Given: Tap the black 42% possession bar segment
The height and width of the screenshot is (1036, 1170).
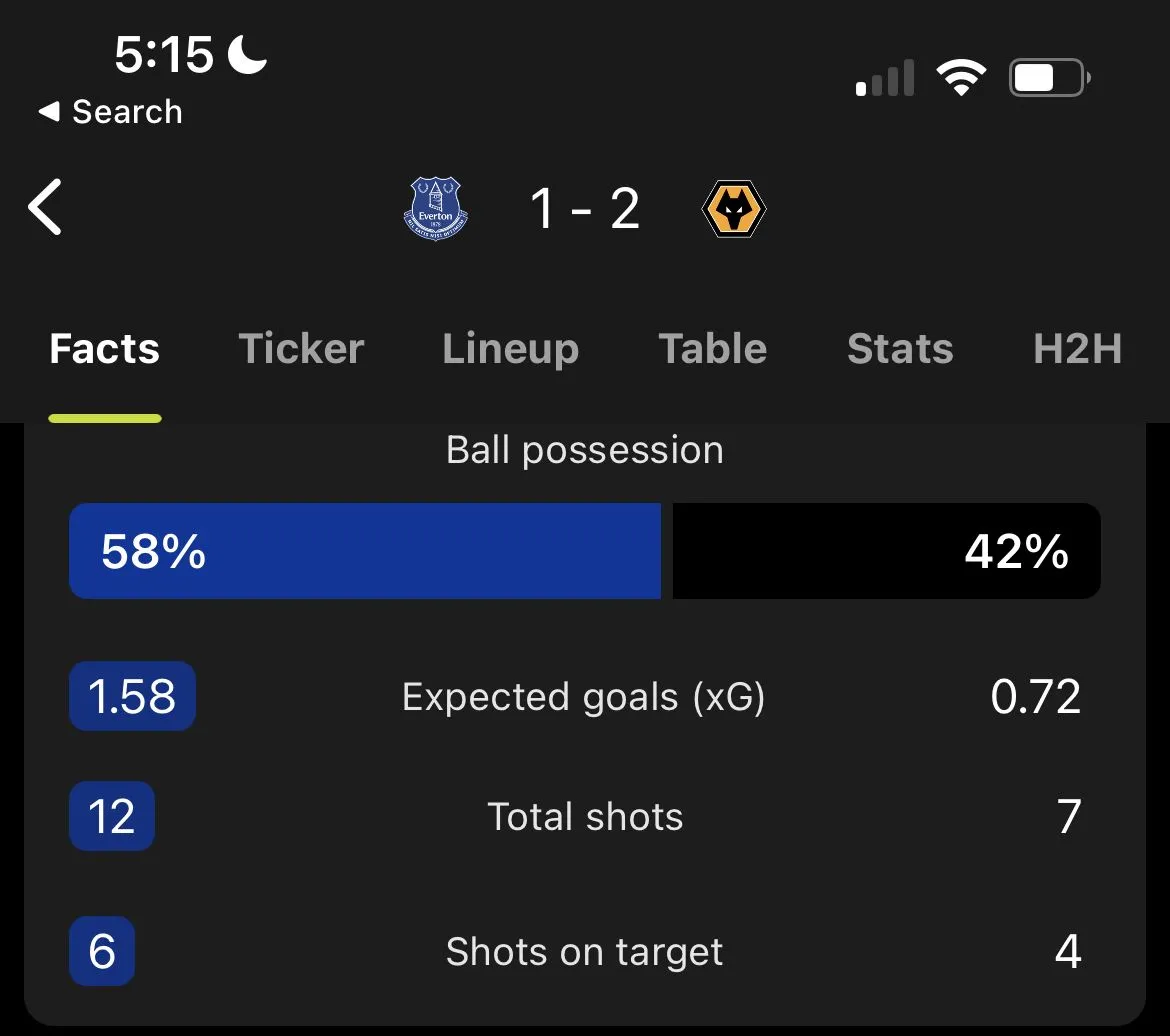Looking at the screenshot, I should coord(886,551).
